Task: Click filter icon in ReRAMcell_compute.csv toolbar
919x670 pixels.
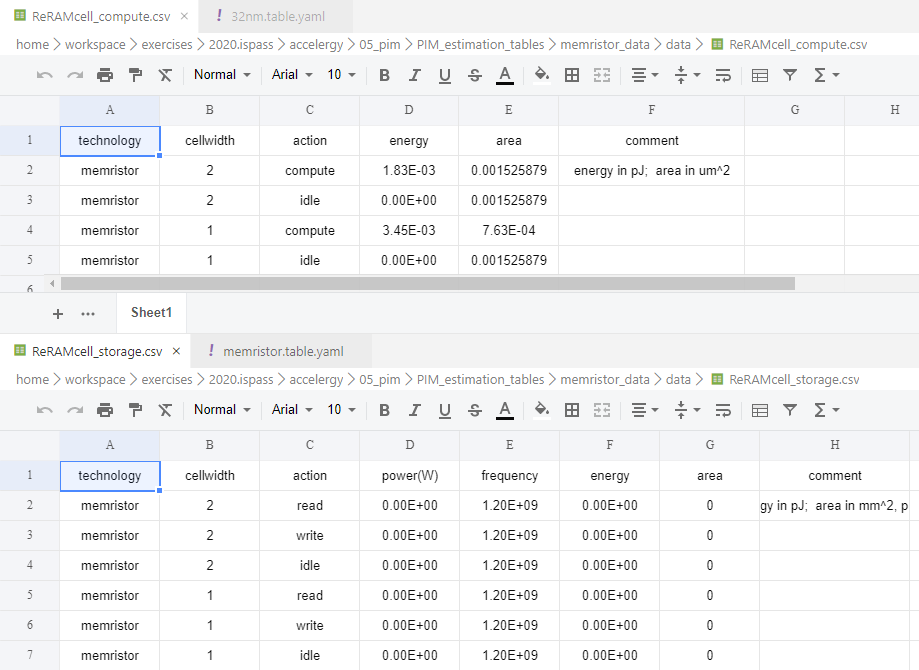Action: (x=790, y=75)
